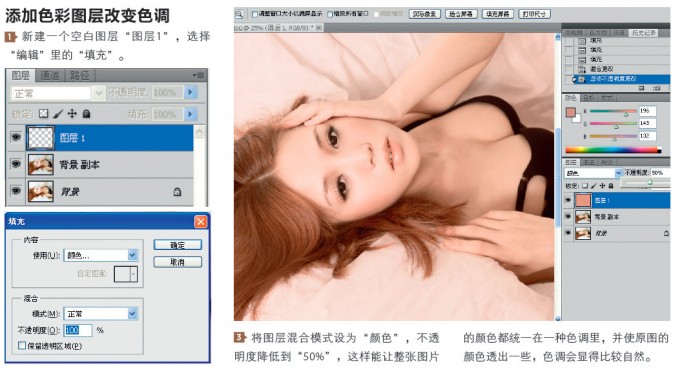Switch to 通道 tab in left panel
673x368 pixels.
[x=50, y=76]
